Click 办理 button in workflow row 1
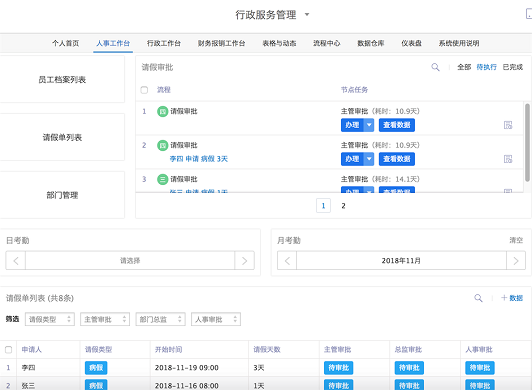The width and height of the screenshot is (532, 390). [x=352, y=125]
